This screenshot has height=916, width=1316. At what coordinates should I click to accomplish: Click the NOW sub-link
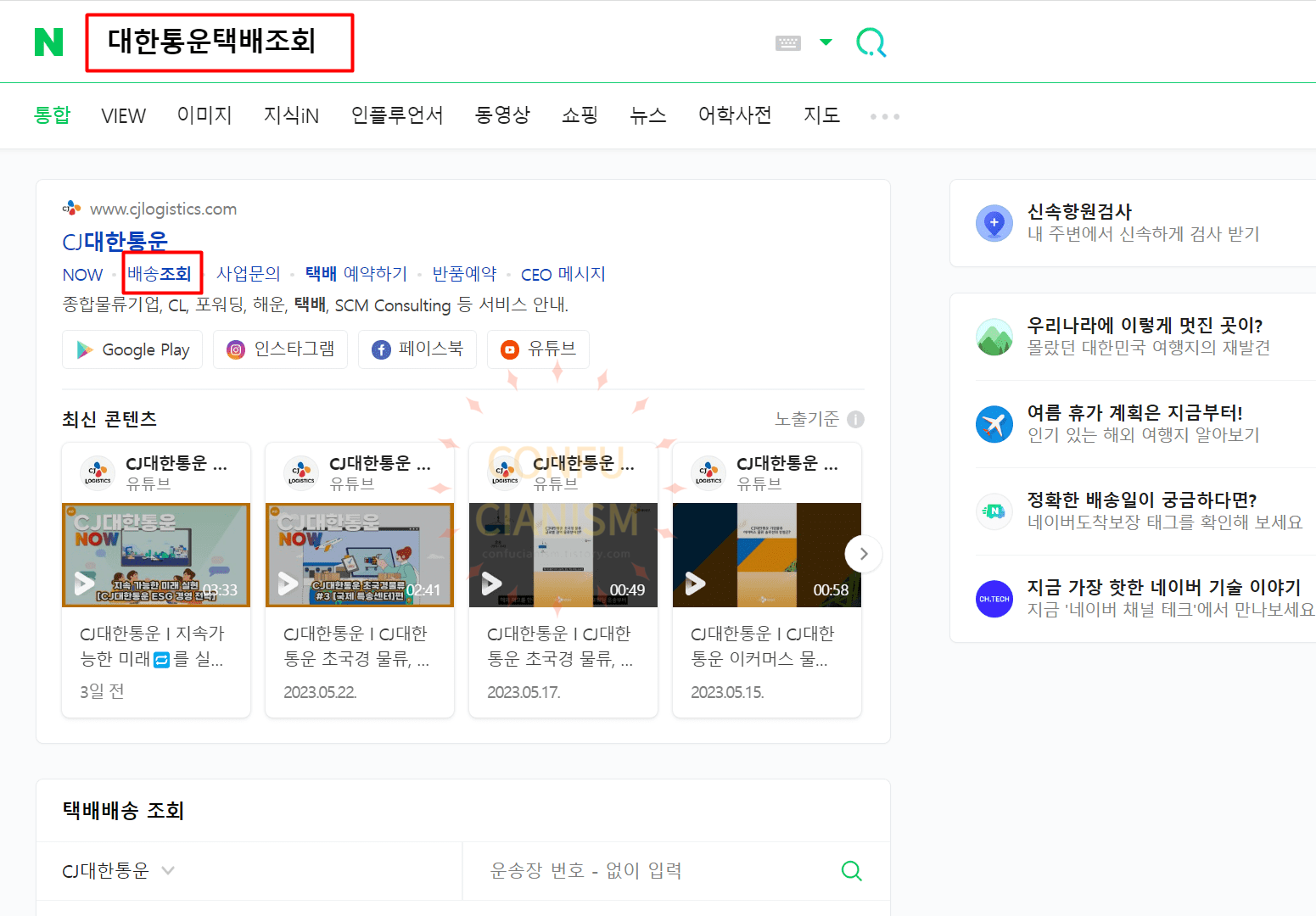click(82, 275)
